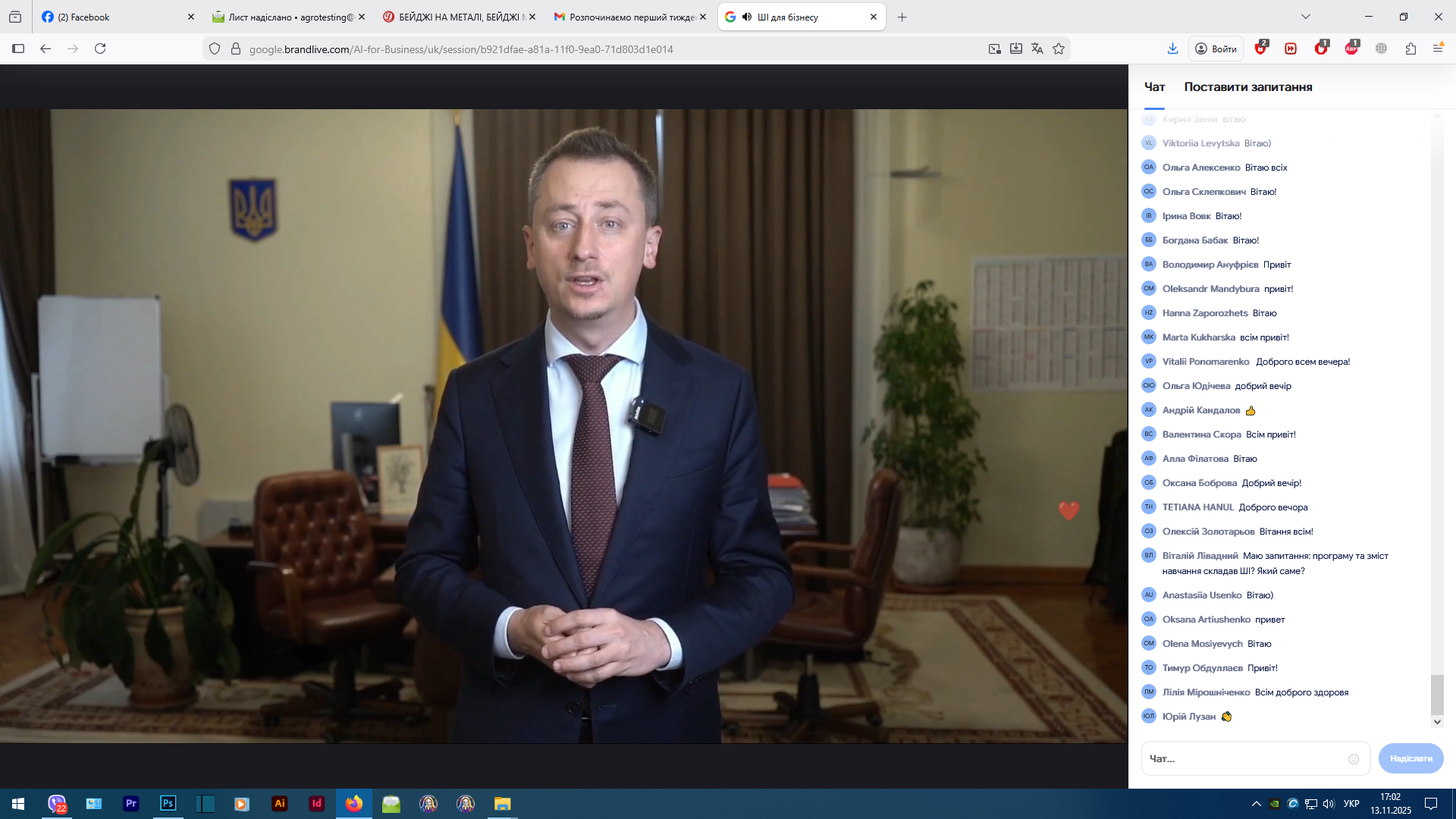Screen dimensions: 1456x819
Task: Show hidden system tray icons
Action: (1257, 804)
